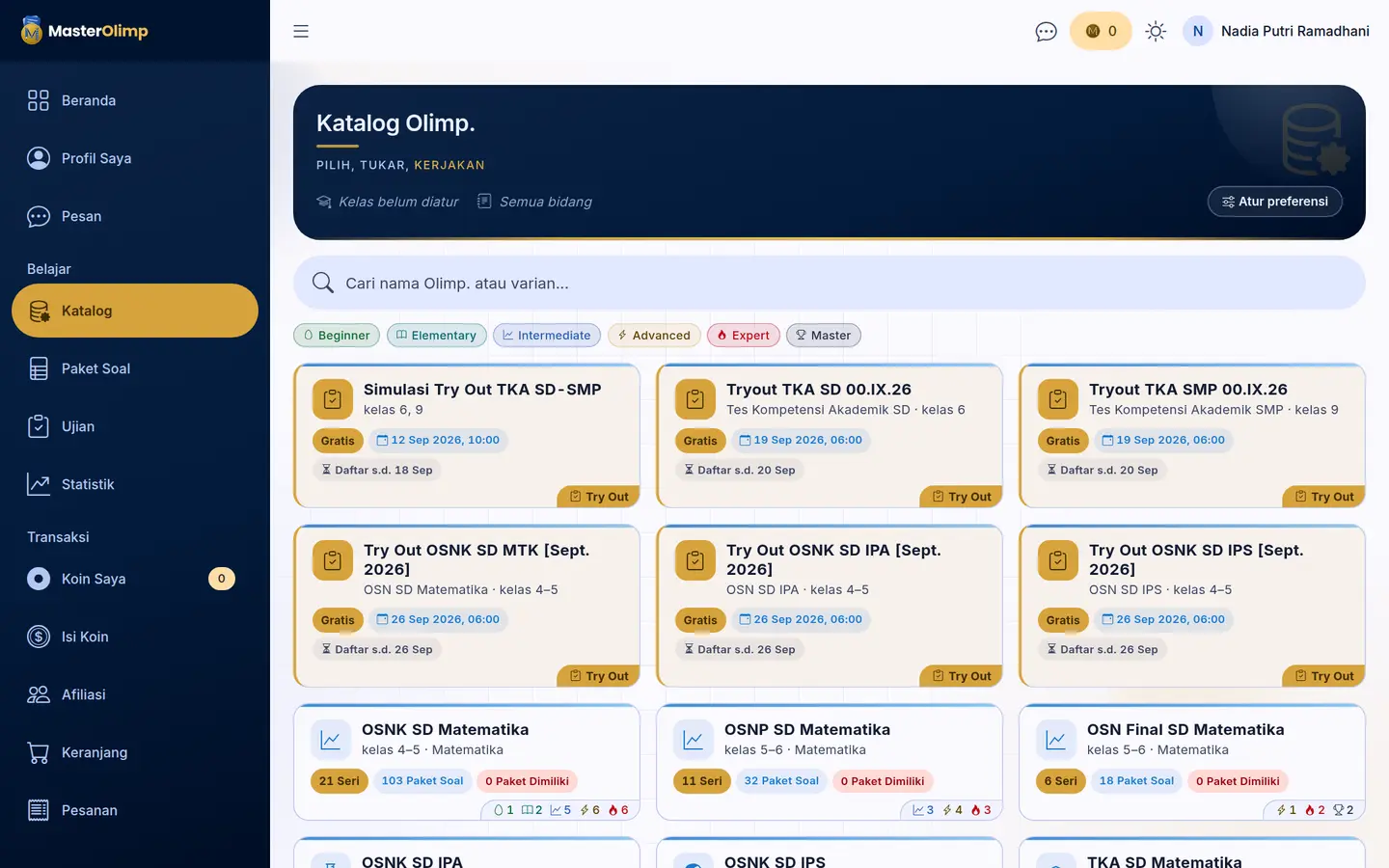Open Simulasi Try Out TKA SD-SMP card title
This screenshot has width=1389, height=868.
point(482,390)
